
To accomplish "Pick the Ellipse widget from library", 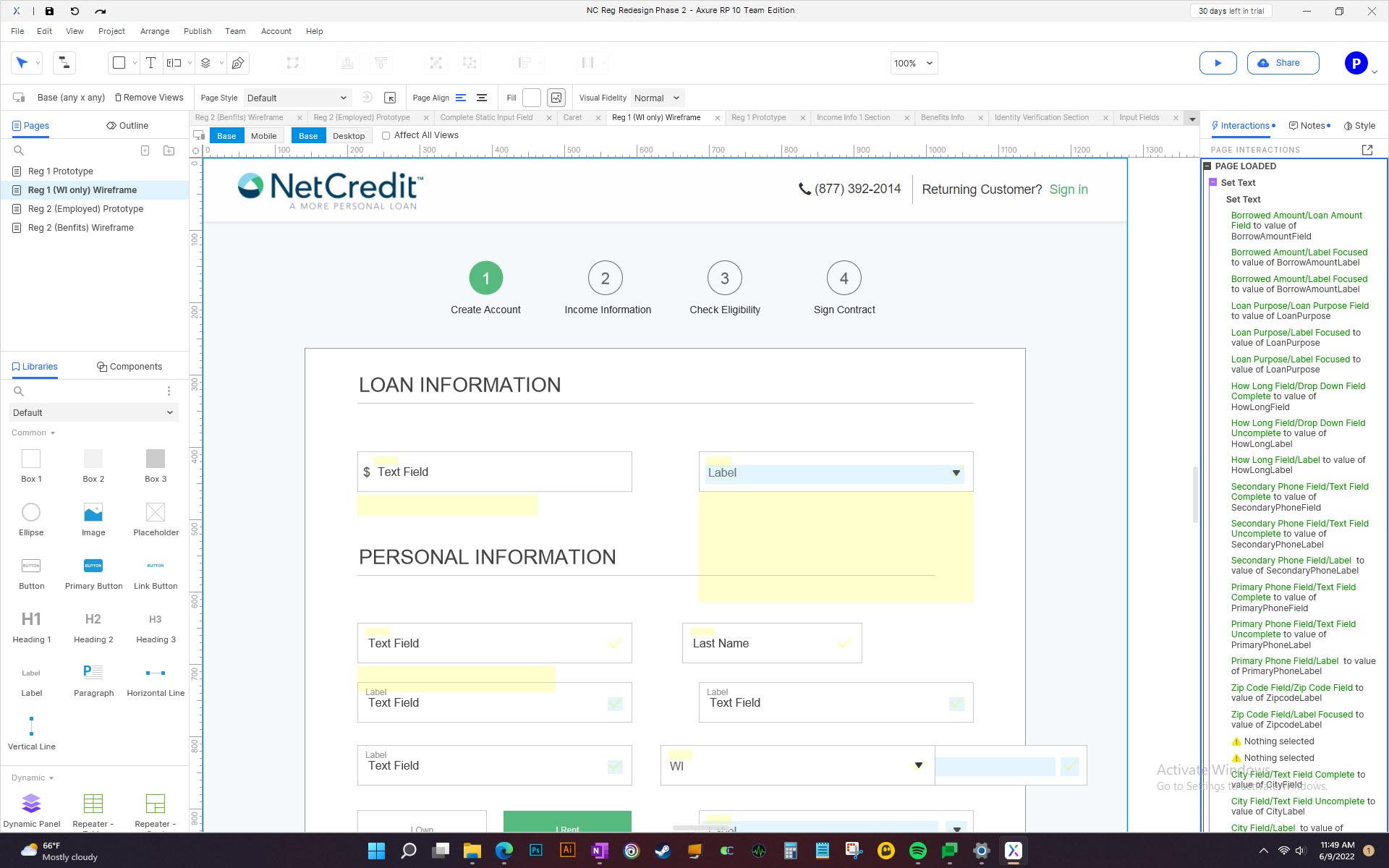I will pyautogui.click(x=31, y=519).
